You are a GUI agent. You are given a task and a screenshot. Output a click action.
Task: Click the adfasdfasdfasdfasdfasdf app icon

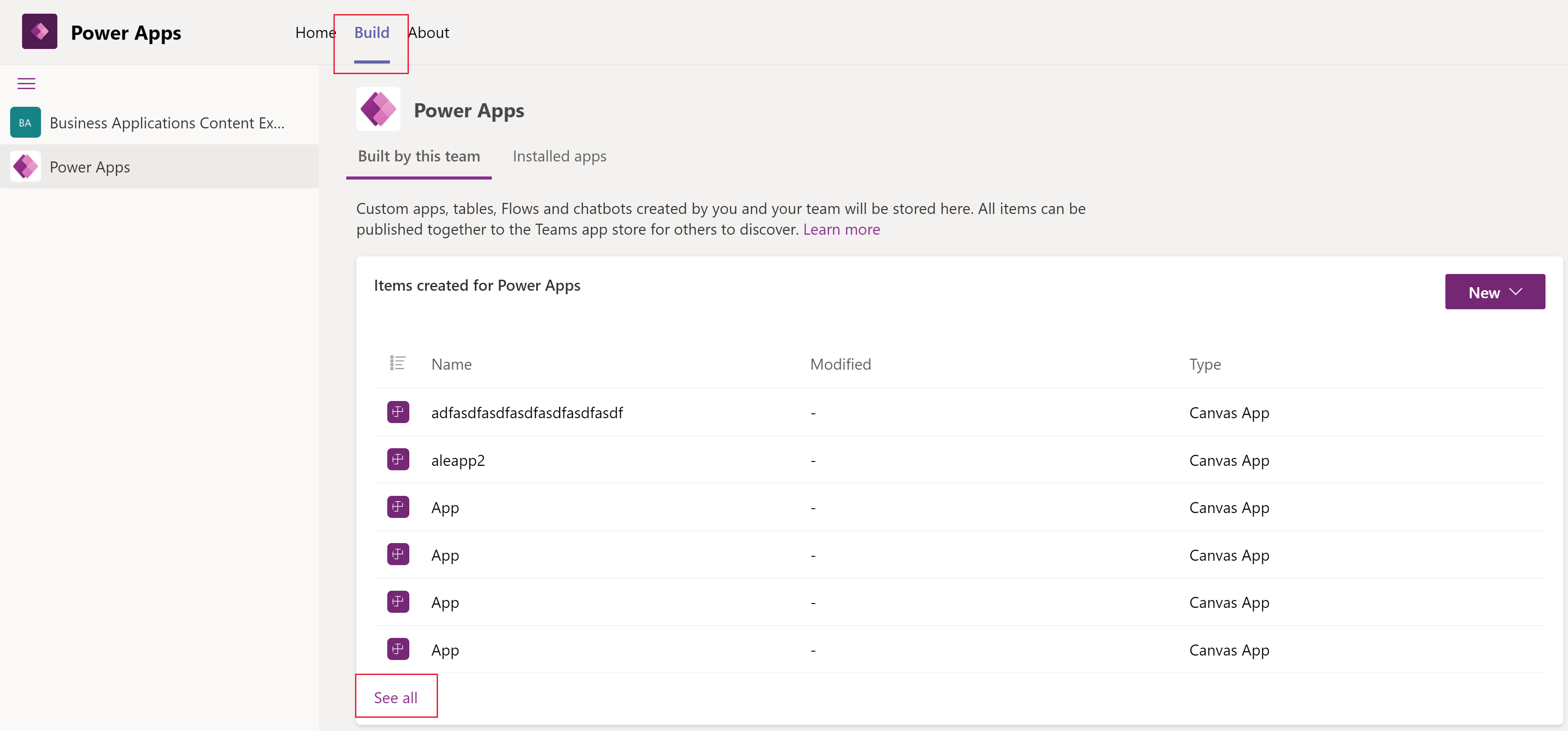click(398, 411)
